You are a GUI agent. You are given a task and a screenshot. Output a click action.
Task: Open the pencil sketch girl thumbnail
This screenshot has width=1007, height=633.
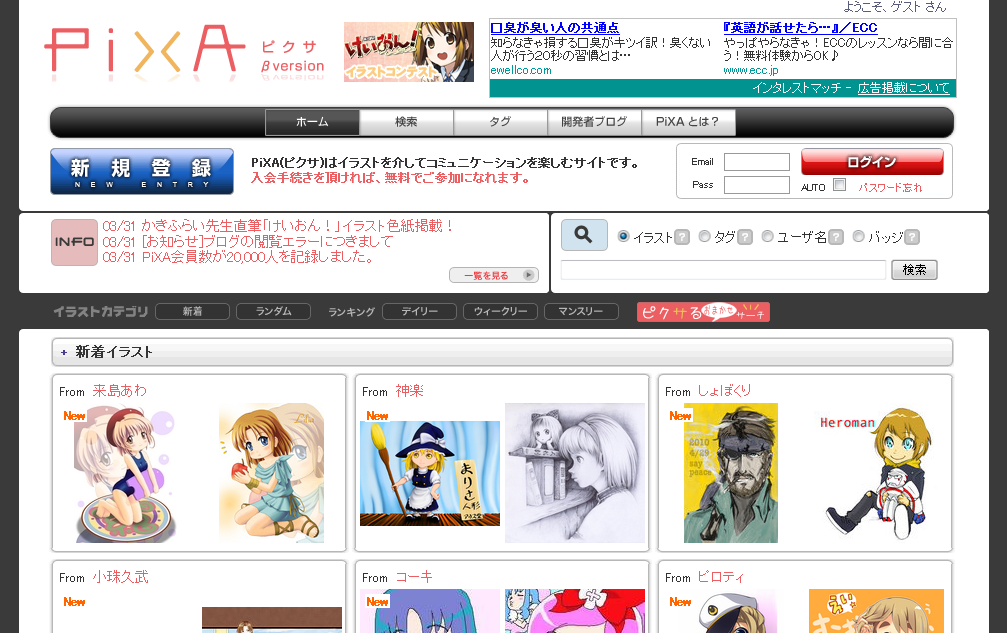[x=575, y=473]
